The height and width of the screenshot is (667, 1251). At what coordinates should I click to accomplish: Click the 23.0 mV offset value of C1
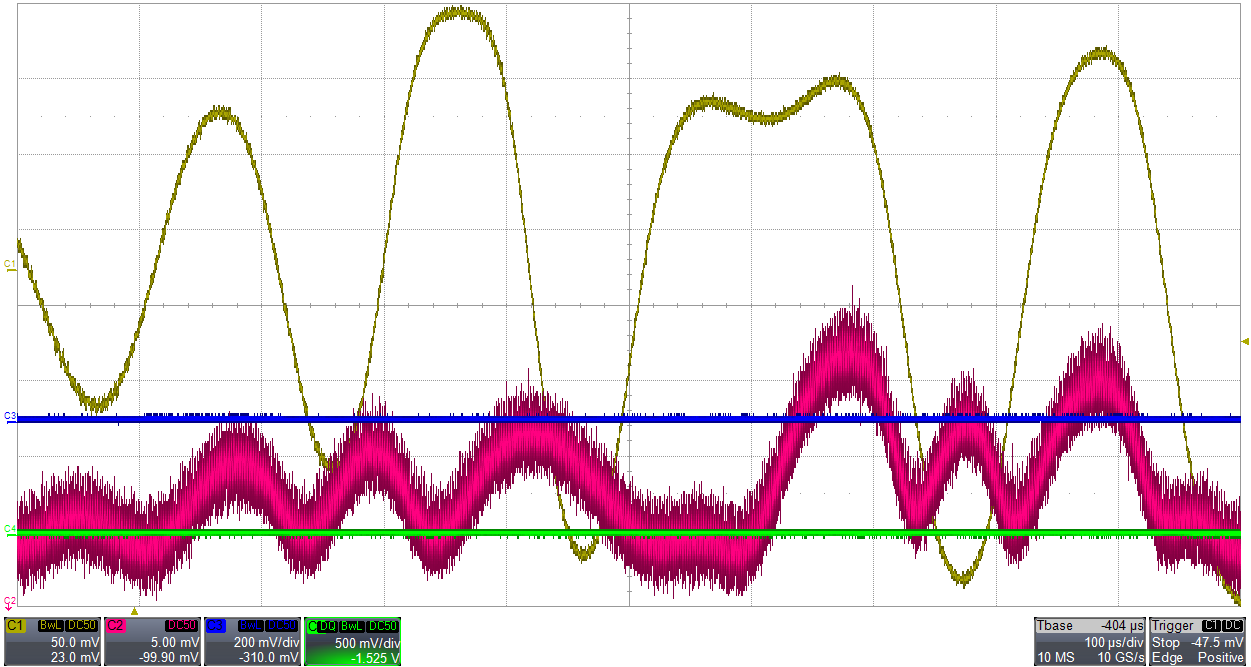[75, 657]
